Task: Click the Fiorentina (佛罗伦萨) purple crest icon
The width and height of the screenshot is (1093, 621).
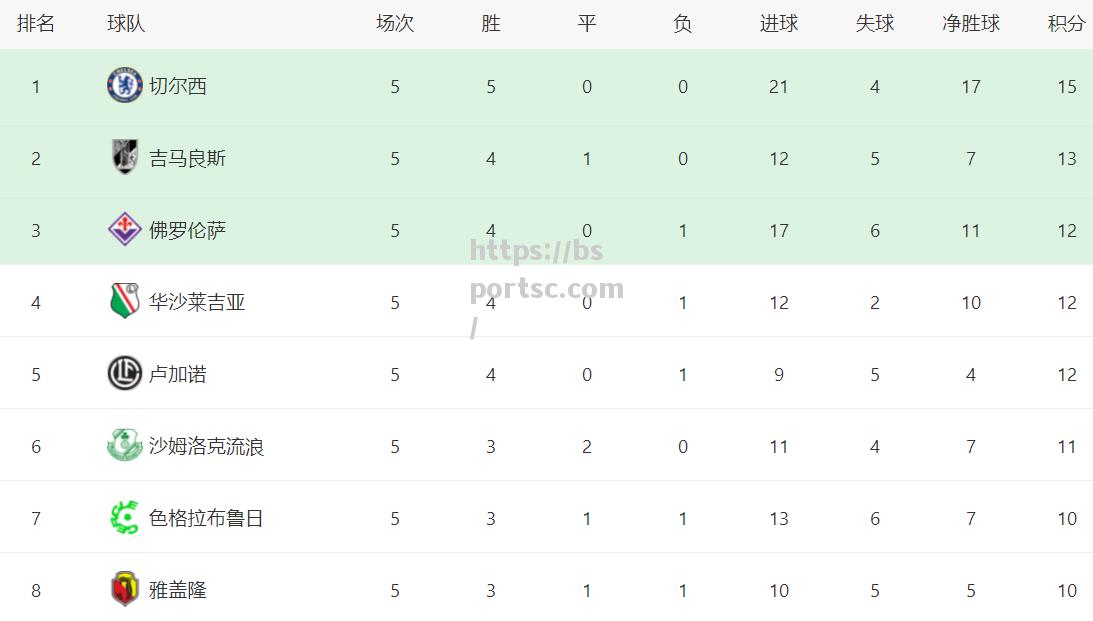Action: click(x=125, y=229)
